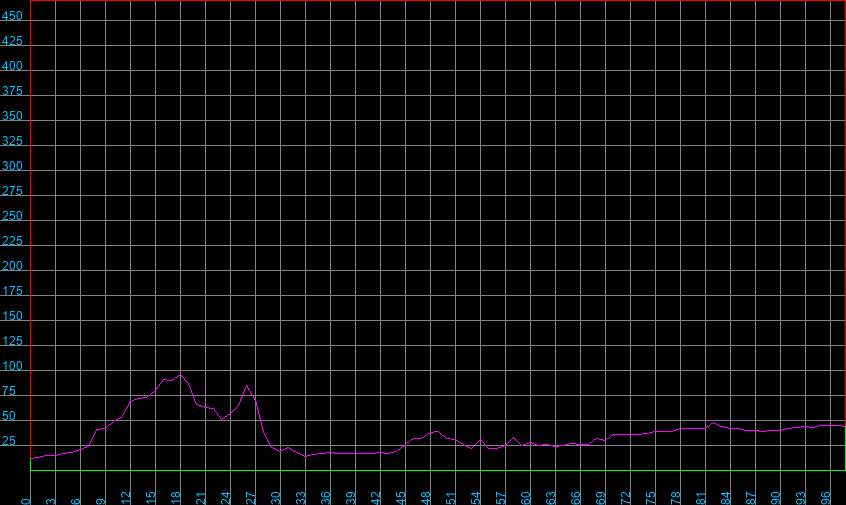Click the 12 label on the horizontal axis
Viewport: 846px width, 505px height.
click(126, 498)
